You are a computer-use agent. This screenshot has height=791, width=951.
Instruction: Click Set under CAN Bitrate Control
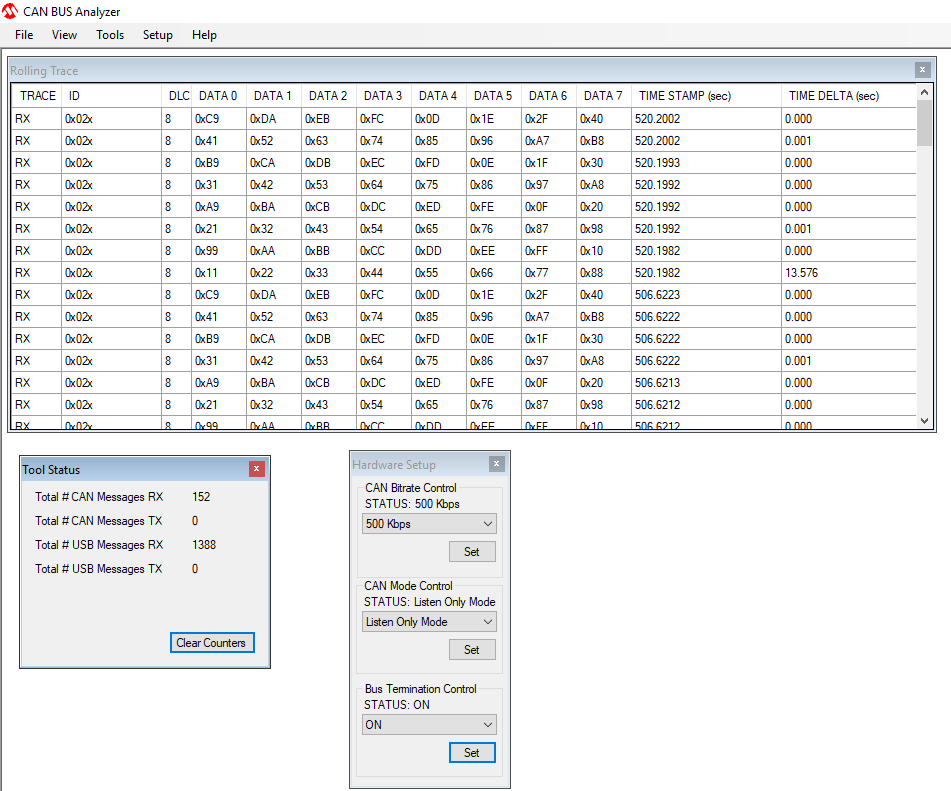coord(471,552)
